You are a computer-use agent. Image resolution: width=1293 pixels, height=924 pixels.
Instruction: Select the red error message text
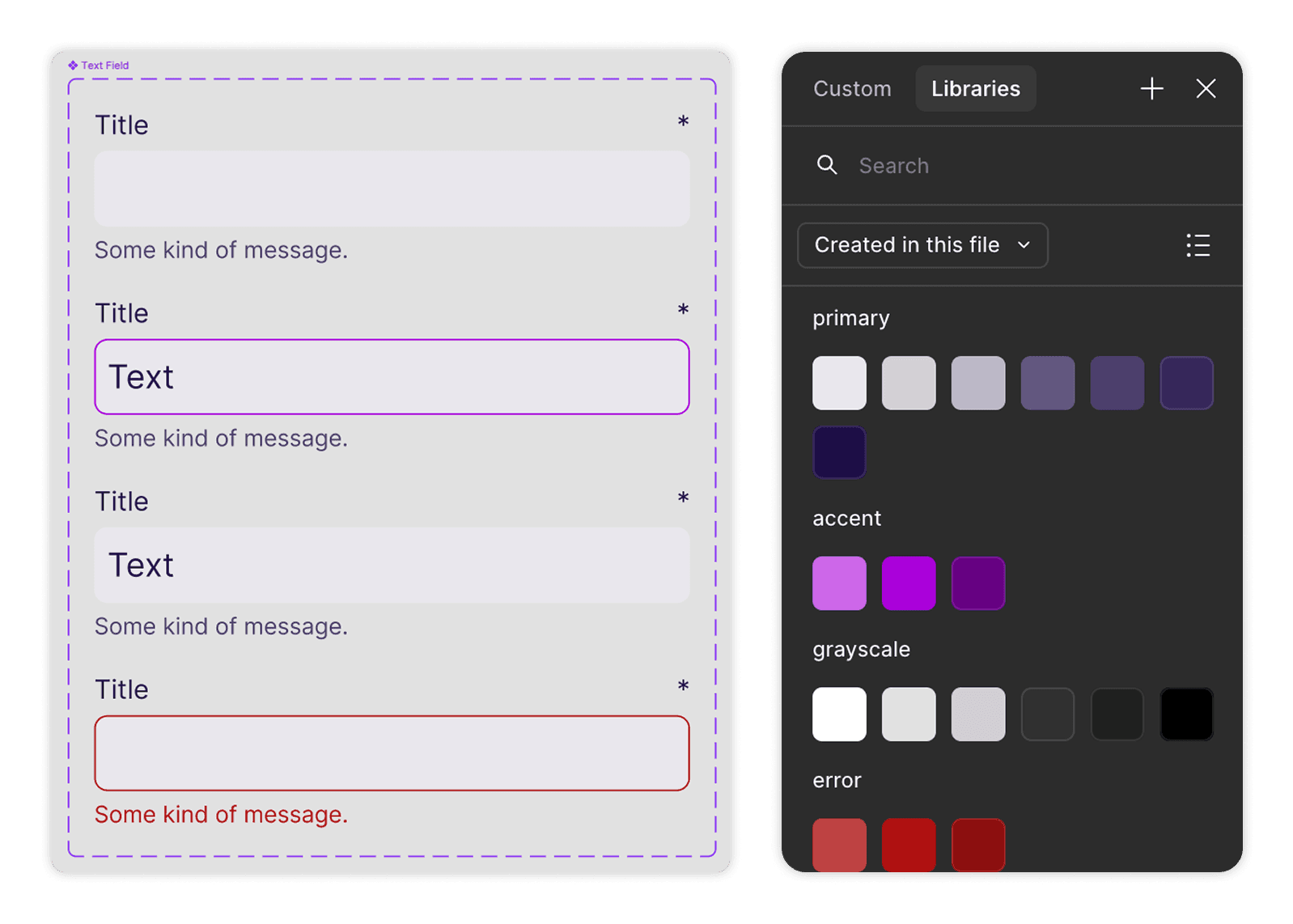tap(221, 814)
